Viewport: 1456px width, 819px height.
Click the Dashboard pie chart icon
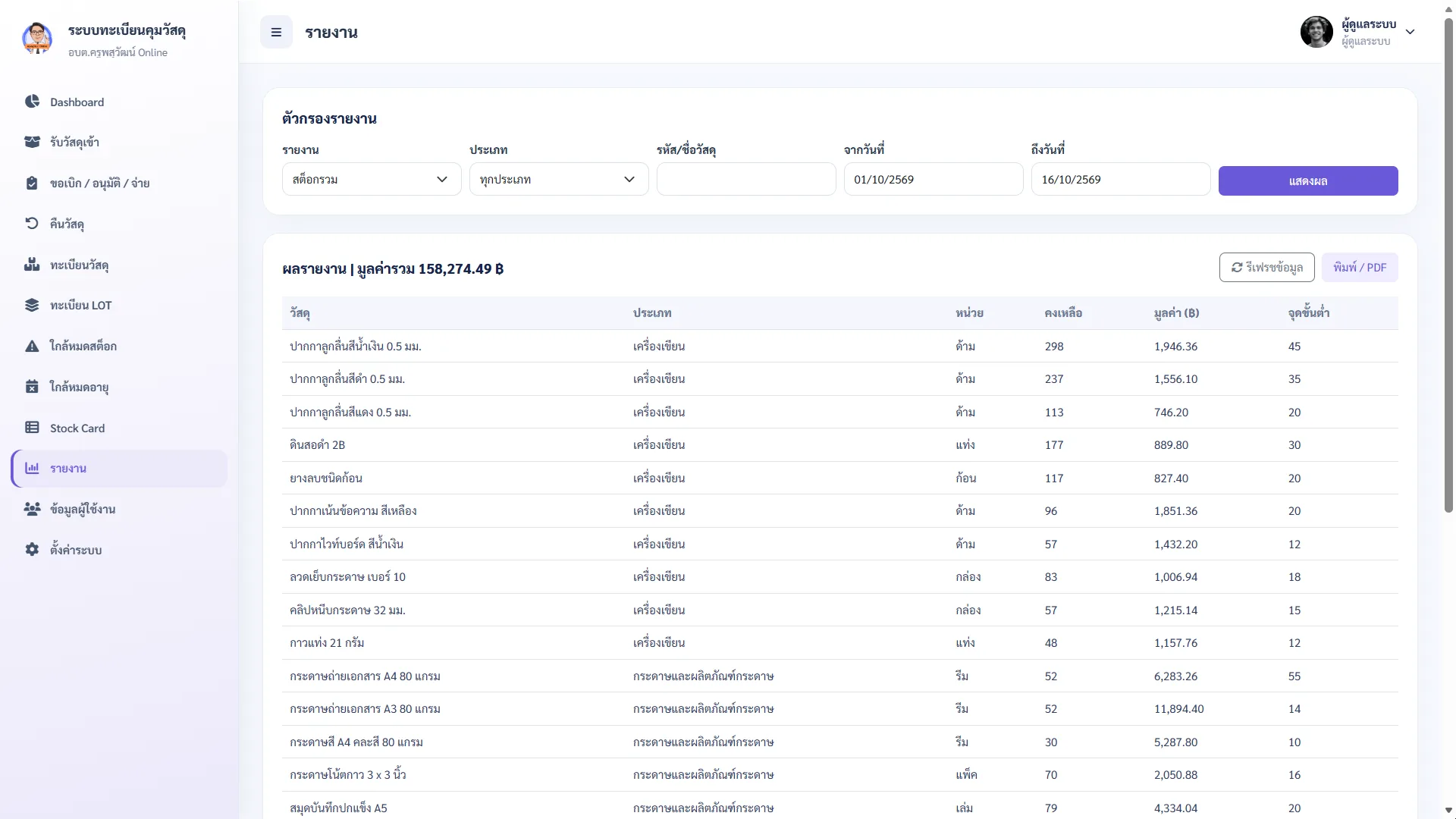pyautogui.click(x=32, y=102)
